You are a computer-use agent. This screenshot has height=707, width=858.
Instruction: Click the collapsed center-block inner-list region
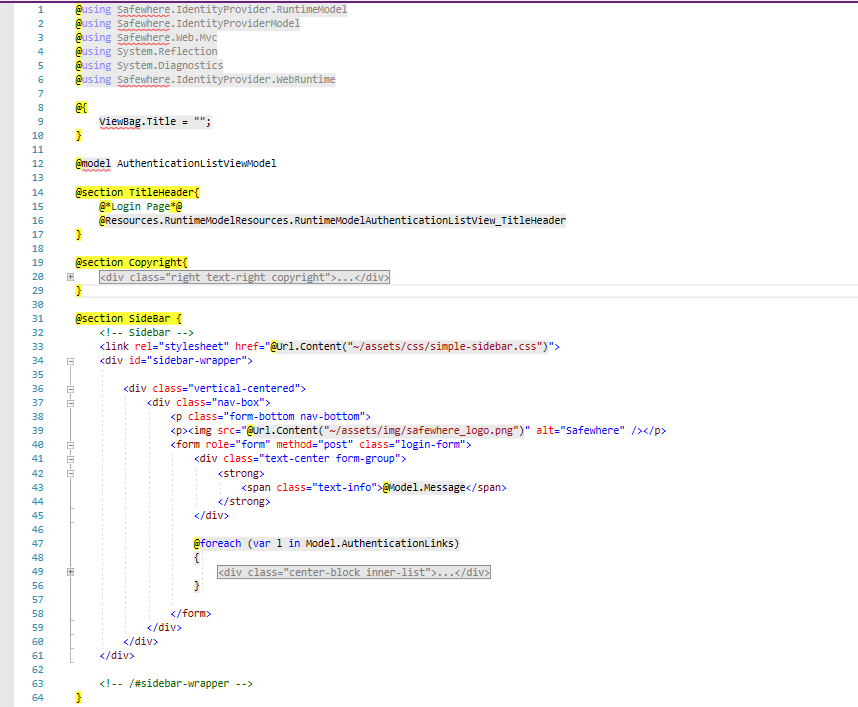[354, 572]
